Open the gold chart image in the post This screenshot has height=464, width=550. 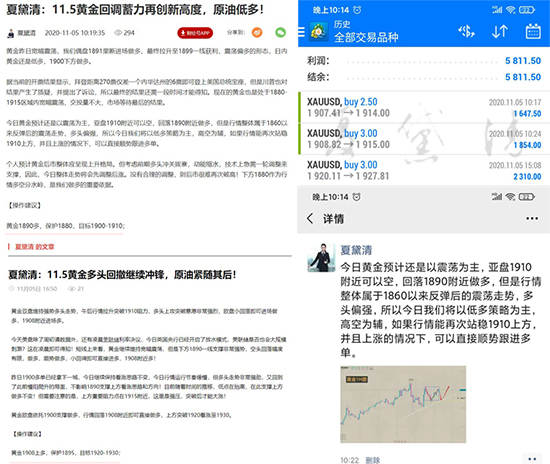tap(403, 404)
